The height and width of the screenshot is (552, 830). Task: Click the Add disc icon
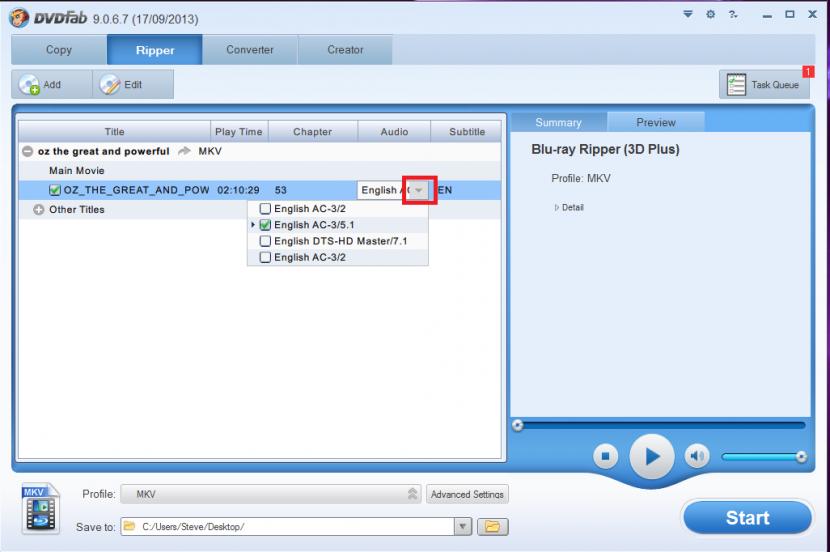click(x=29, y=85)
